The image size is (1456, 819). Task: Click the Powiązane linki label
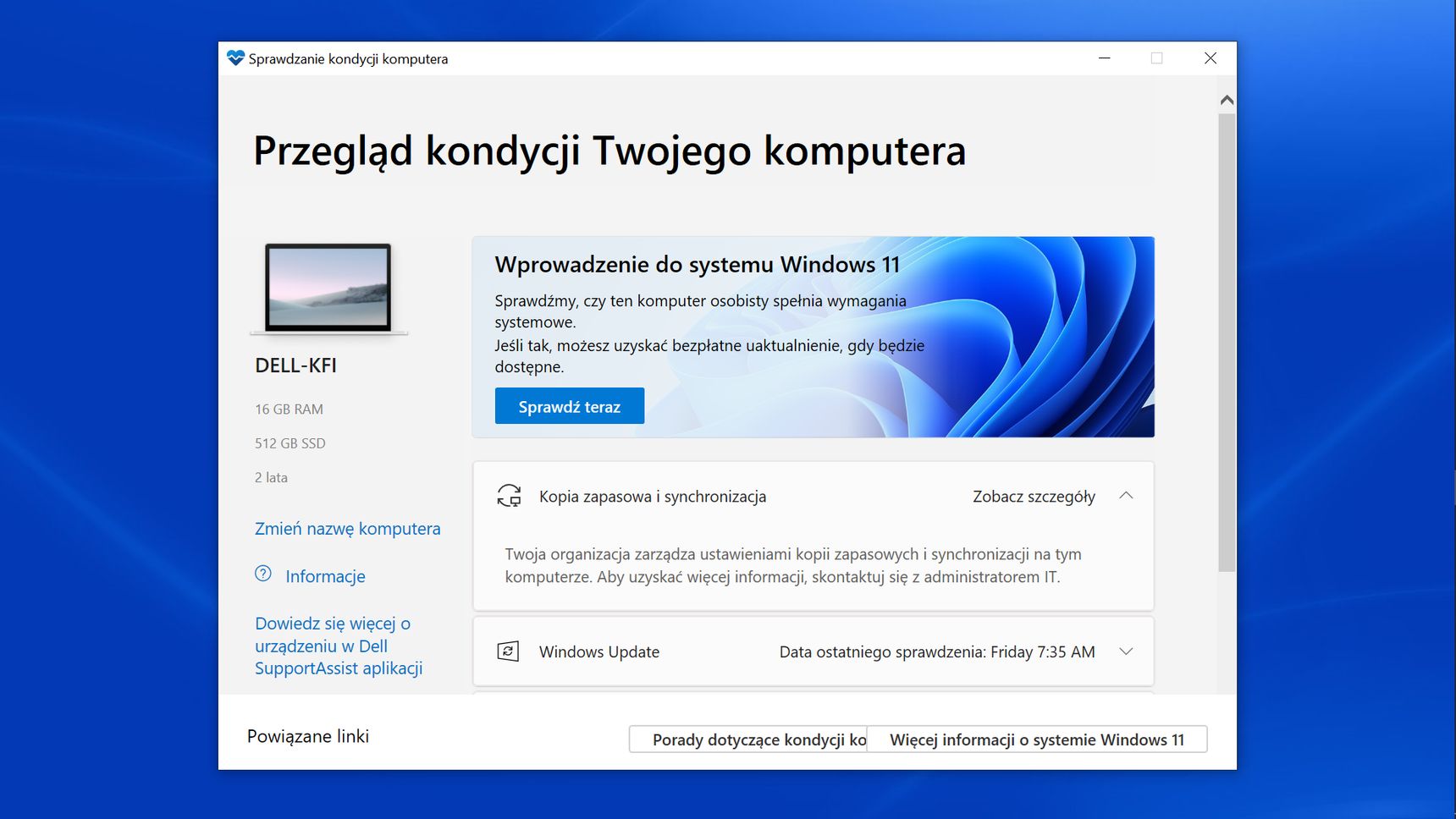[308, 736]
